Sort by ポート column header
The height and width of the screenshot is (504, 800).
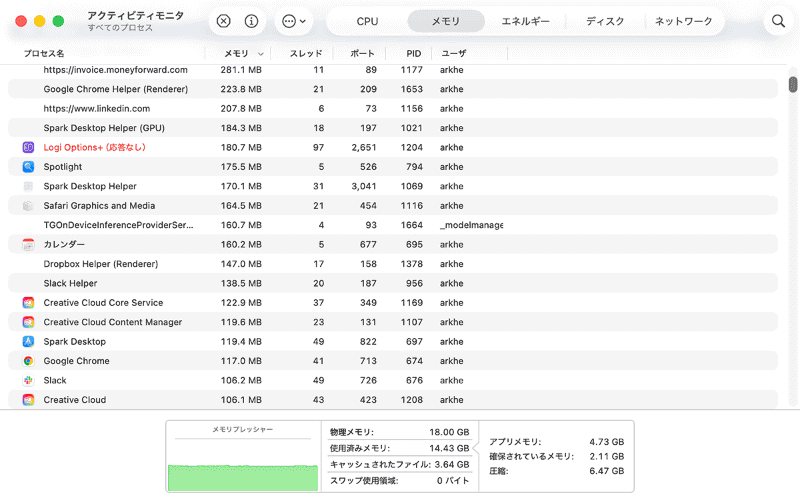click(x=362, y=54)
